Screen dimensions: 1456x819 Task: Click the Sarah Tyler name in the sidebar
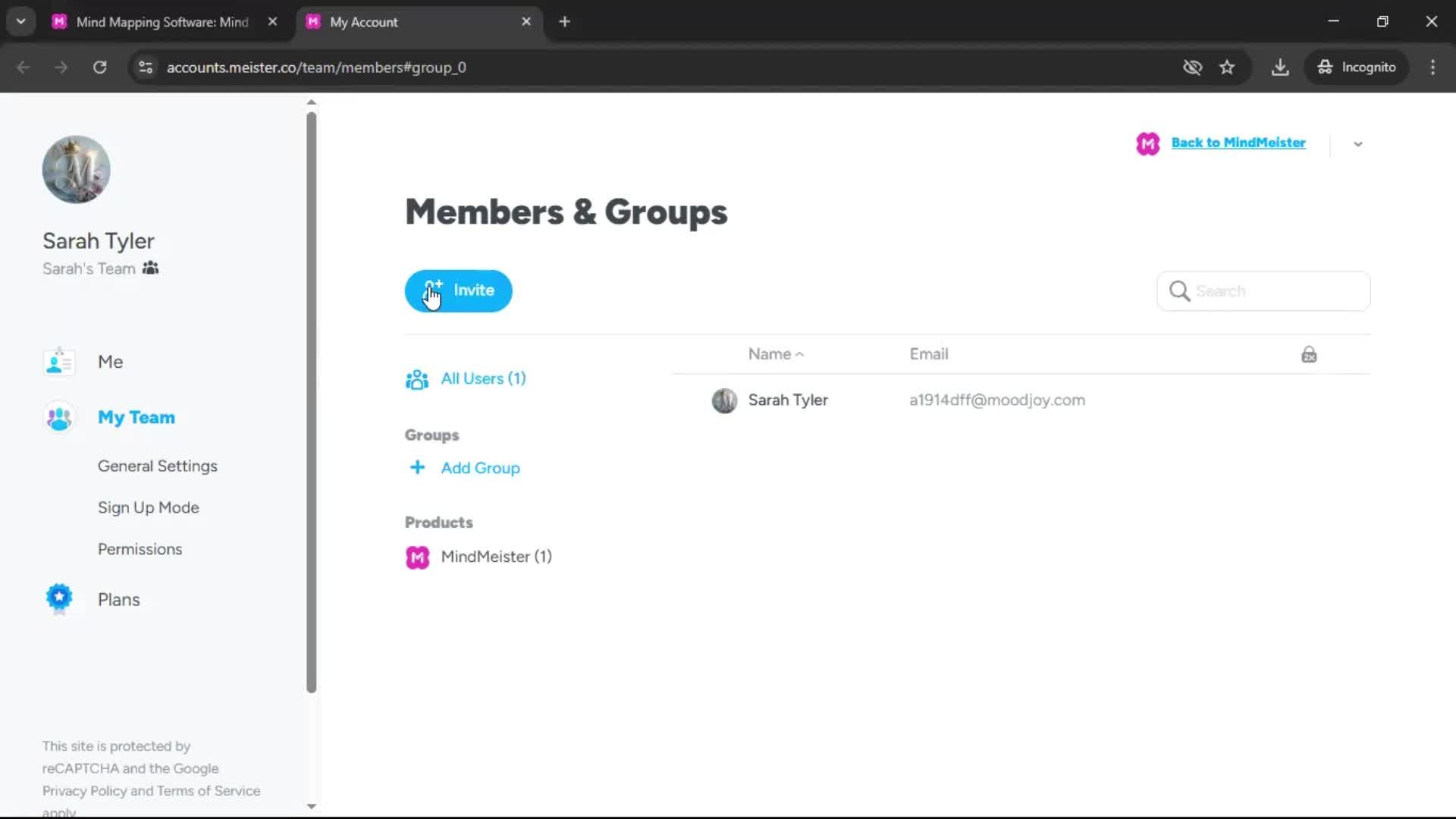coord(99,241)
